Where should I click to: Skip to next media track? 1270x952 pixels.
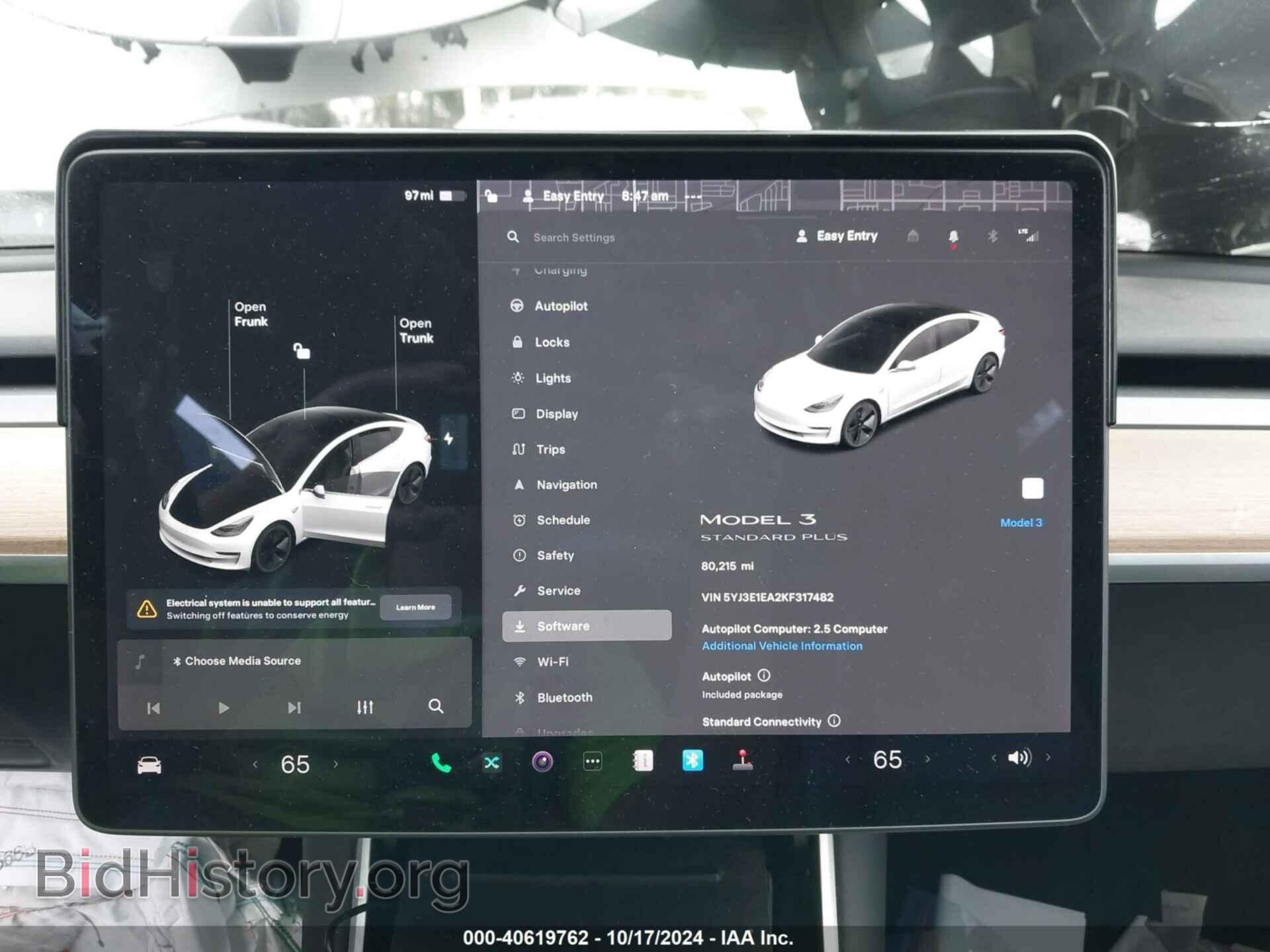click(x=294, y=708)
